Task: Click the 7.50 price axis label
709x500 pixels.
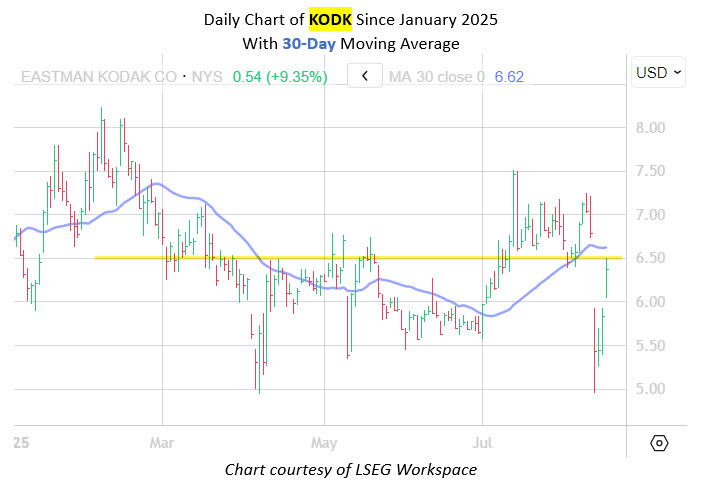Action: pyautogui.click(x=650, y=171)
